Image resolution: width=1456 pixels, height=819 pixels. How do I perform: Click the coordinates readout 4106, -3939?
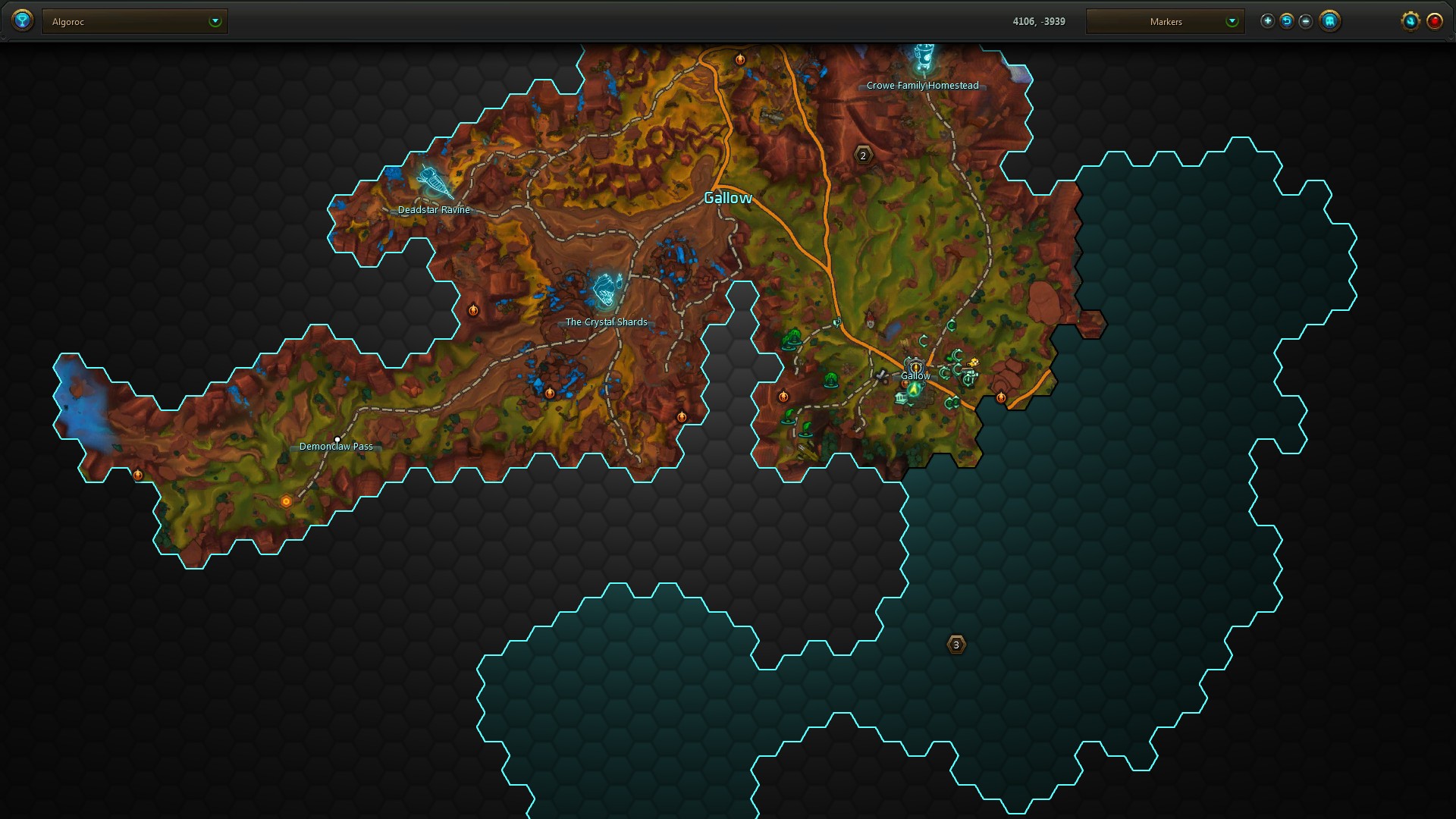click(x=1039, y=21)
